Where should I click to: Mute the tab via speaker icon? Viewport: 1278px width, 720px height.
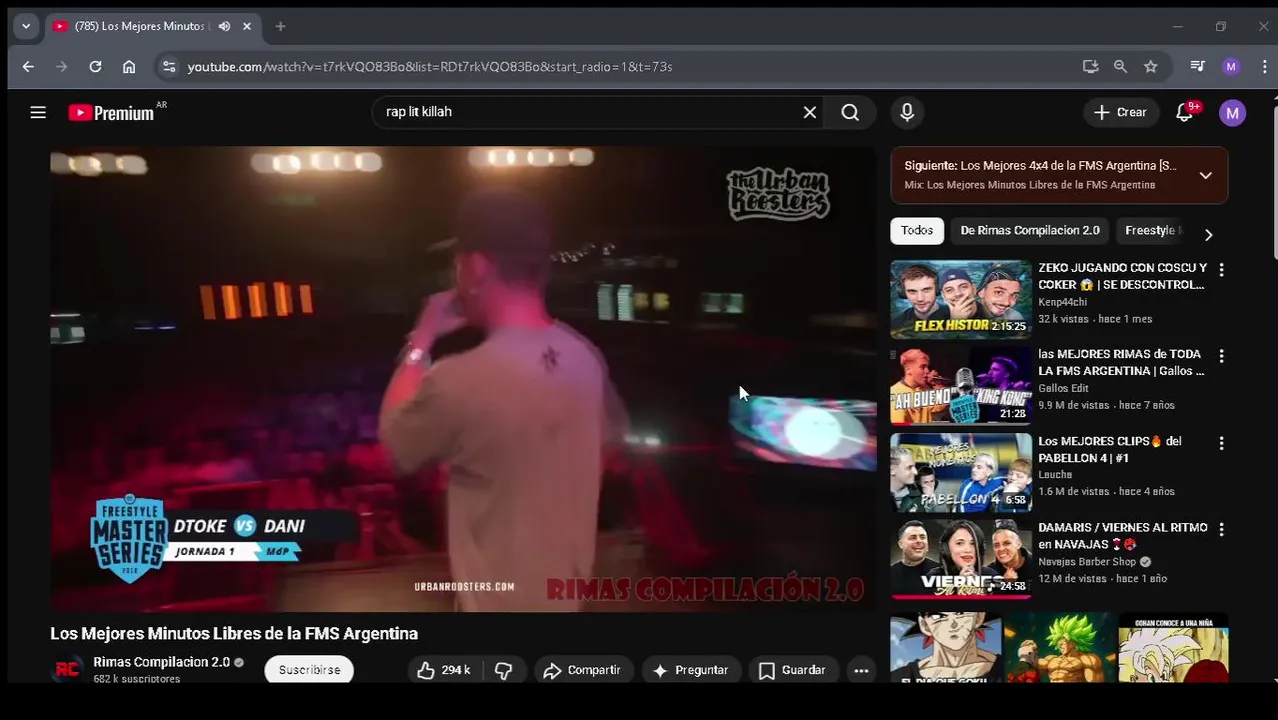(224, 26)
